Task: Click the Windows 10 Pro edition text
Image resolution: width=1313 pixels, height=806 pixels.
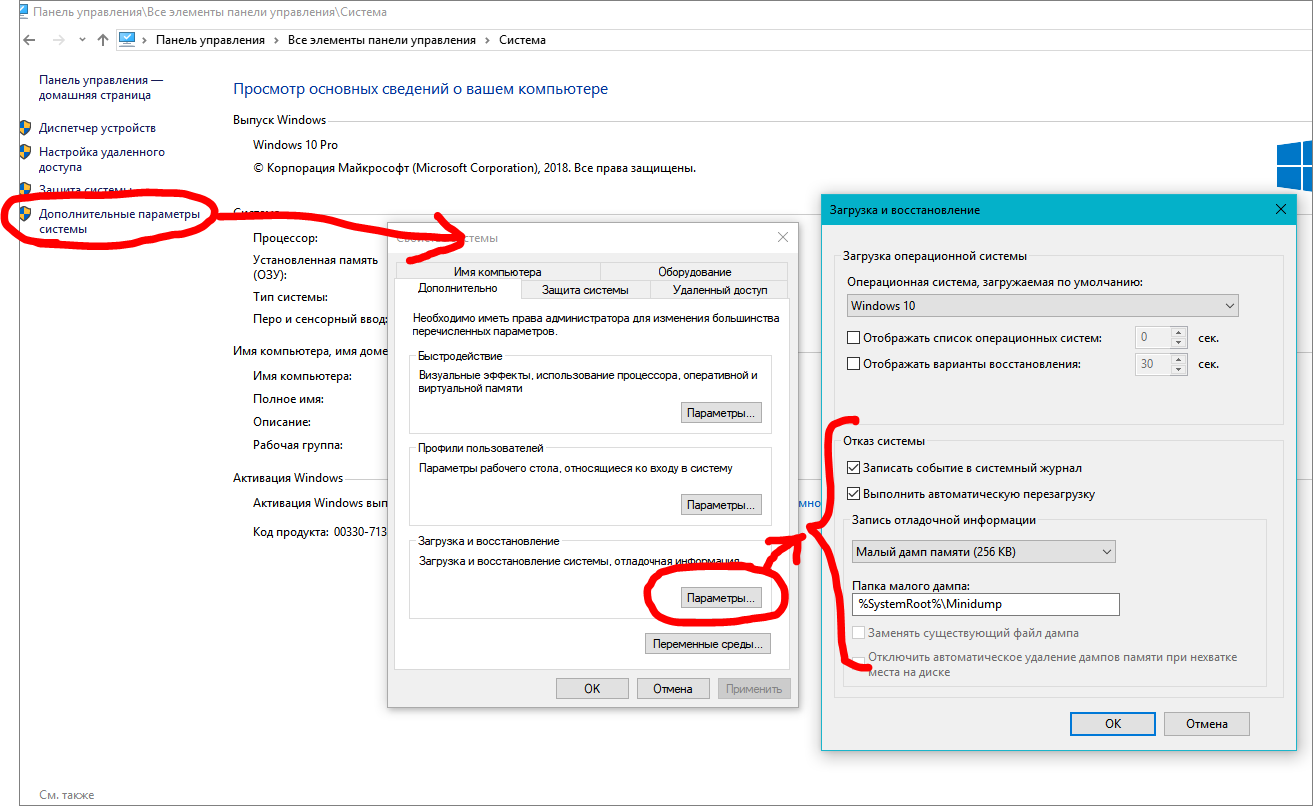Action: pos(295,145)
